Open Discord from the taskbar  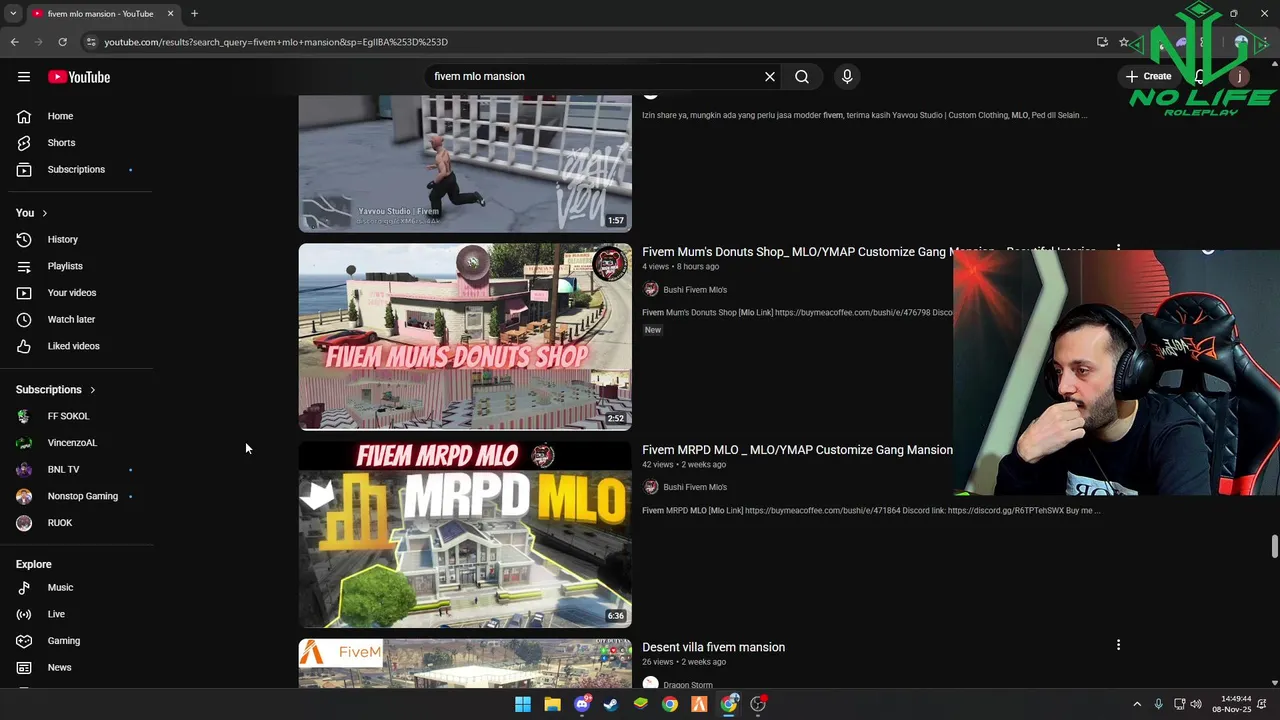[x=582, y=704]
